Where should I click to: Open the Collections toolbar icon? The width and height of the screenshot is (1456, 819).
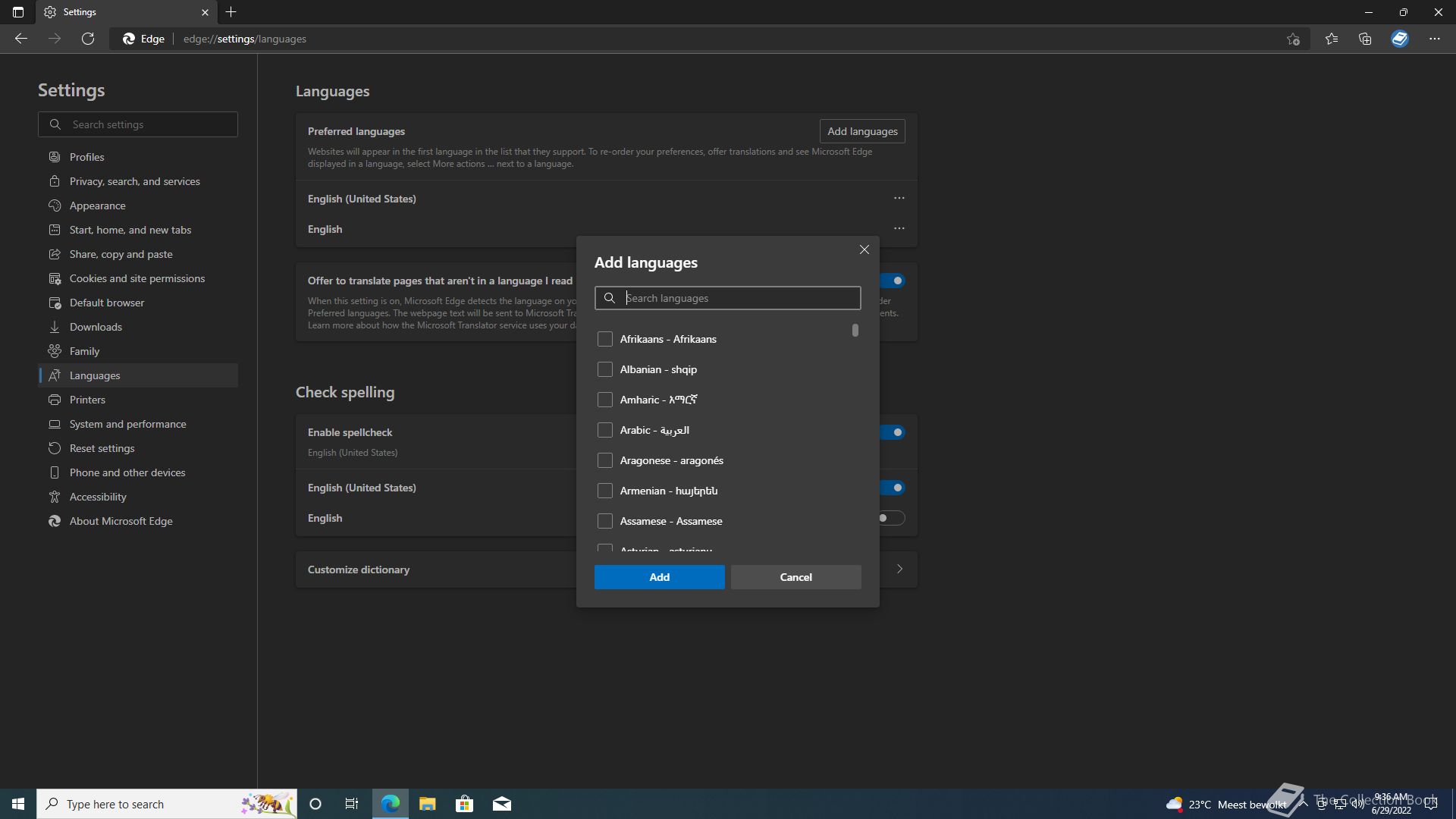pos(1365,39)
